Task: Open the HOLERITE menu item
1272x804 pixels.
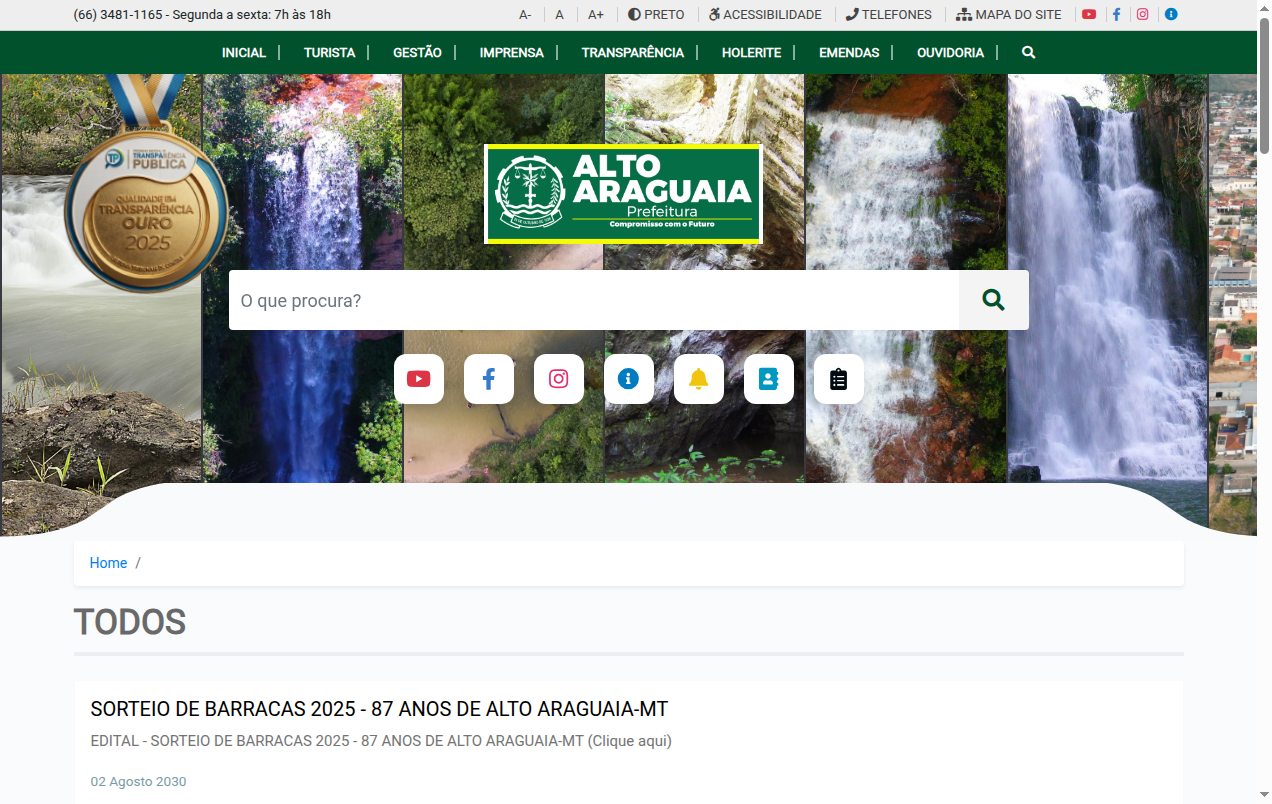Action: point(751,52)
